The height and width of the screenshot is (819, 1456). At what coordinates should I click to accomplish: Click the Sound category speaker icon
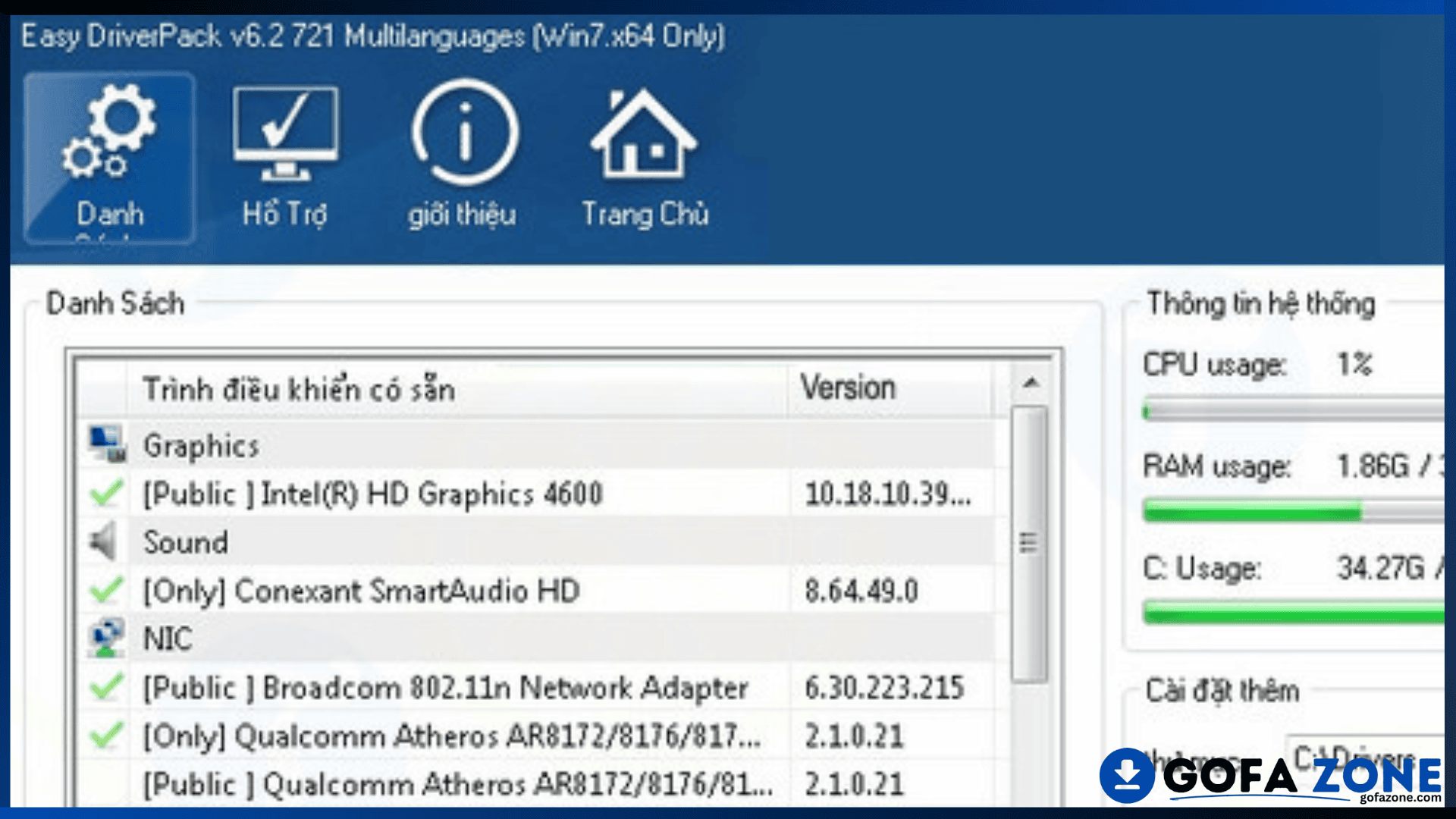click(104, 541)
